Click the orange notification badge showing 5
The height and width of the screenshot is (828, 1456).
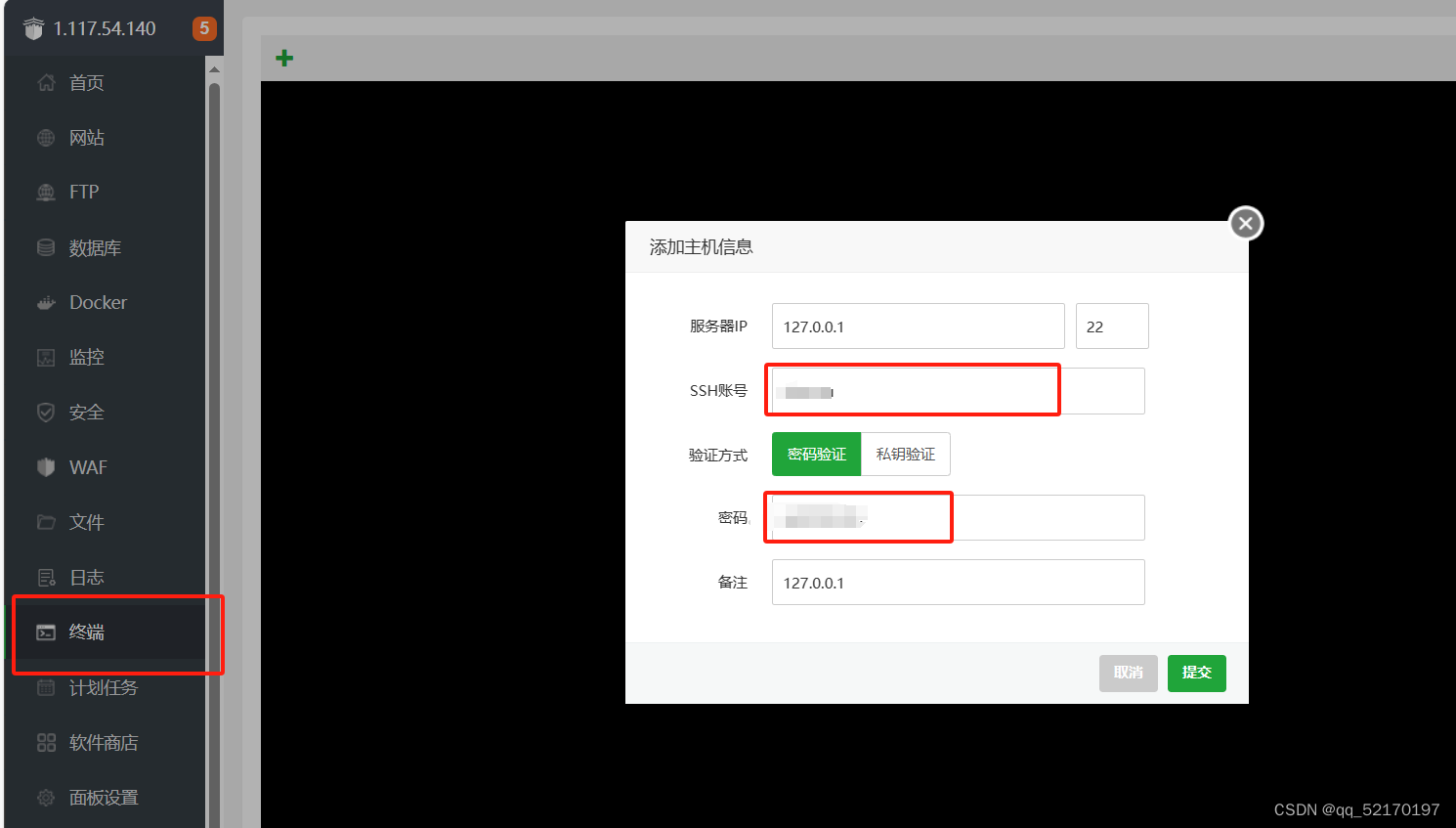(204, 28)
